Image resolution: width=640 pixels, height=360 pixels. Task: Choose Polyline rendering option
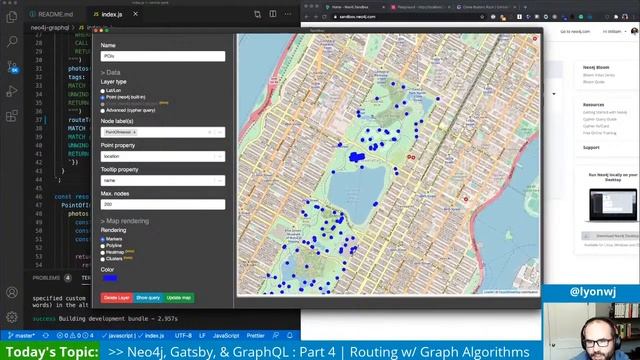(x=102, y=246)
